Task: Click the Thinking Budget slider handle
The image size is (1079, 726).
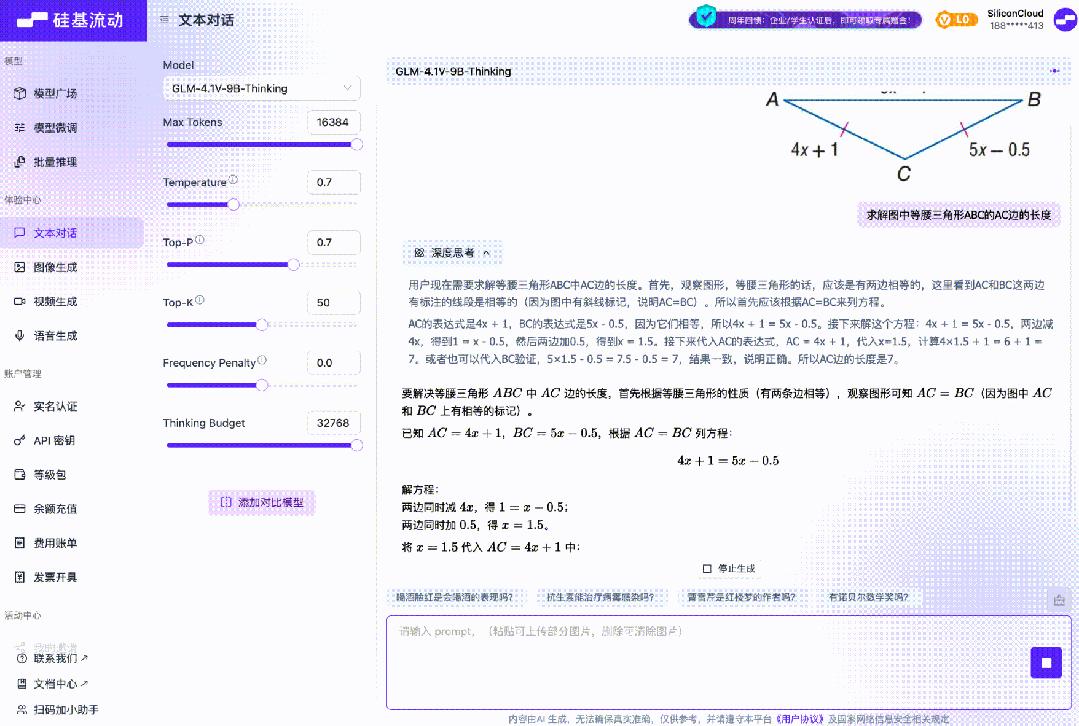Action: coord(356,445)
